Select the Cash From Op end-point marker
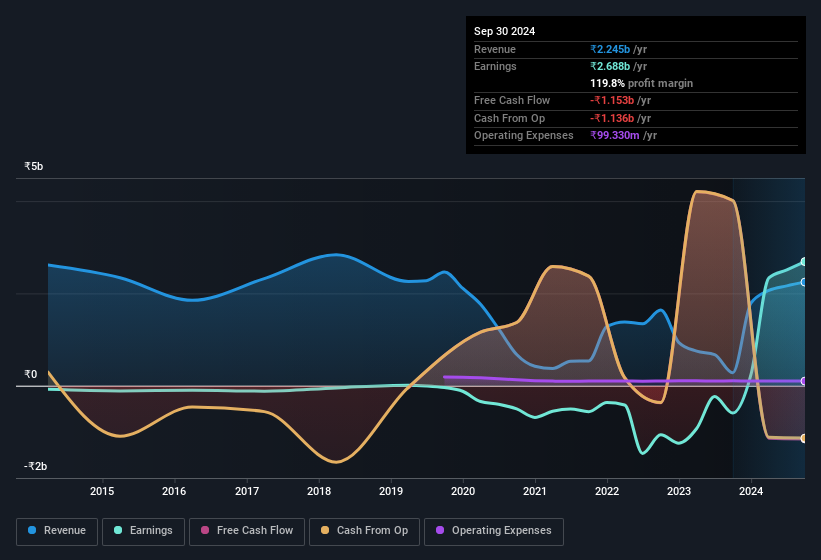This screenshot has width=821, height=560. click(x=804, y=438)
